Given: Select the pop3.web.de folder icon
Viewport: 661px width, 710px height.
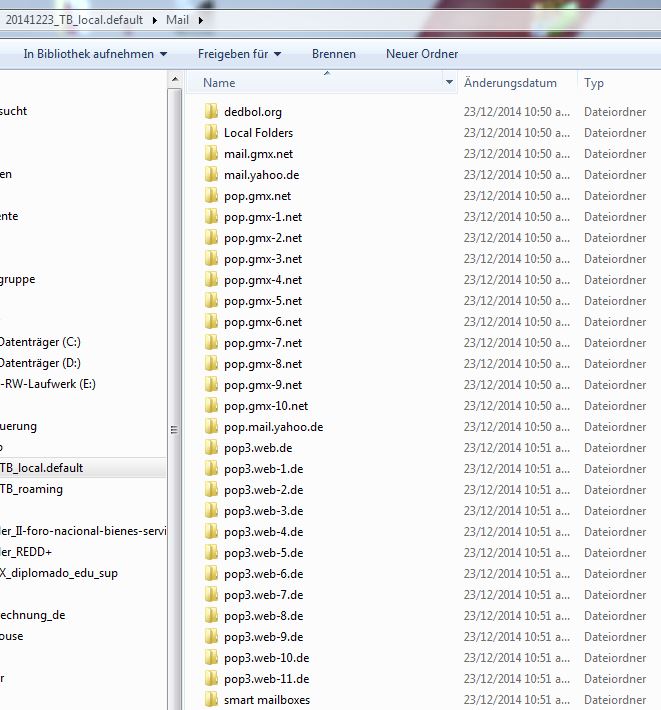Looking at the screenshot, I should click(x=211, y=447).
